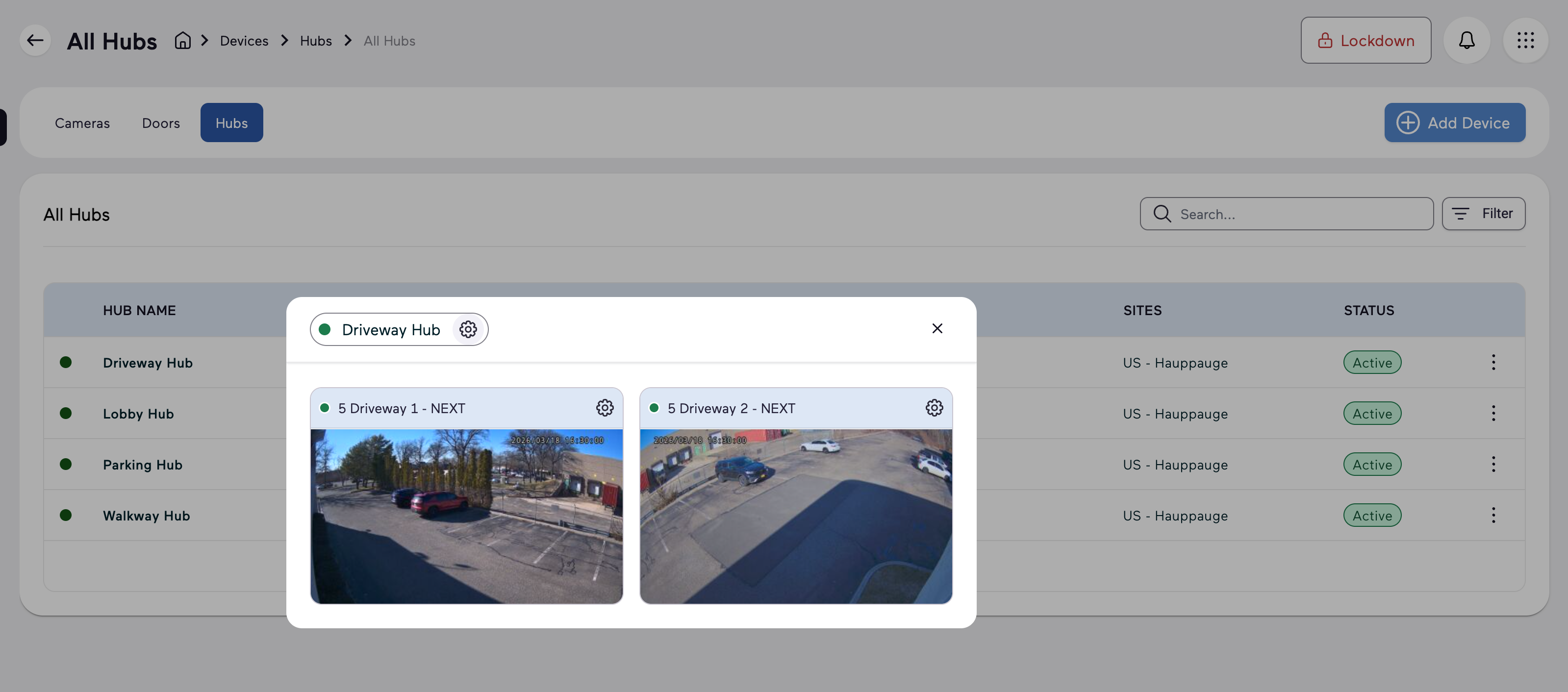Open the 5 Driveway 1 camera feed thumbnail
Viewport: 1568px width, 692px height.
pyautogui.click(x=466, y=517)
